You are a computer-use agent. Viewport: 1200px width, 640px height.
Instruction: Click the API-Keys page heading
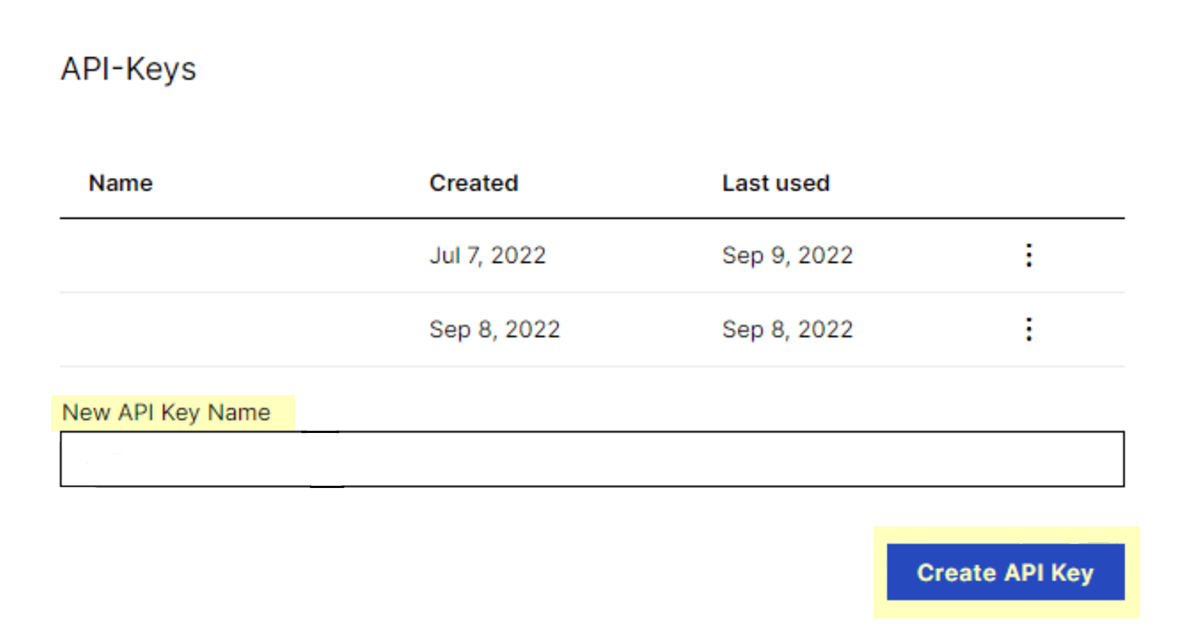[x=128, y=70]
